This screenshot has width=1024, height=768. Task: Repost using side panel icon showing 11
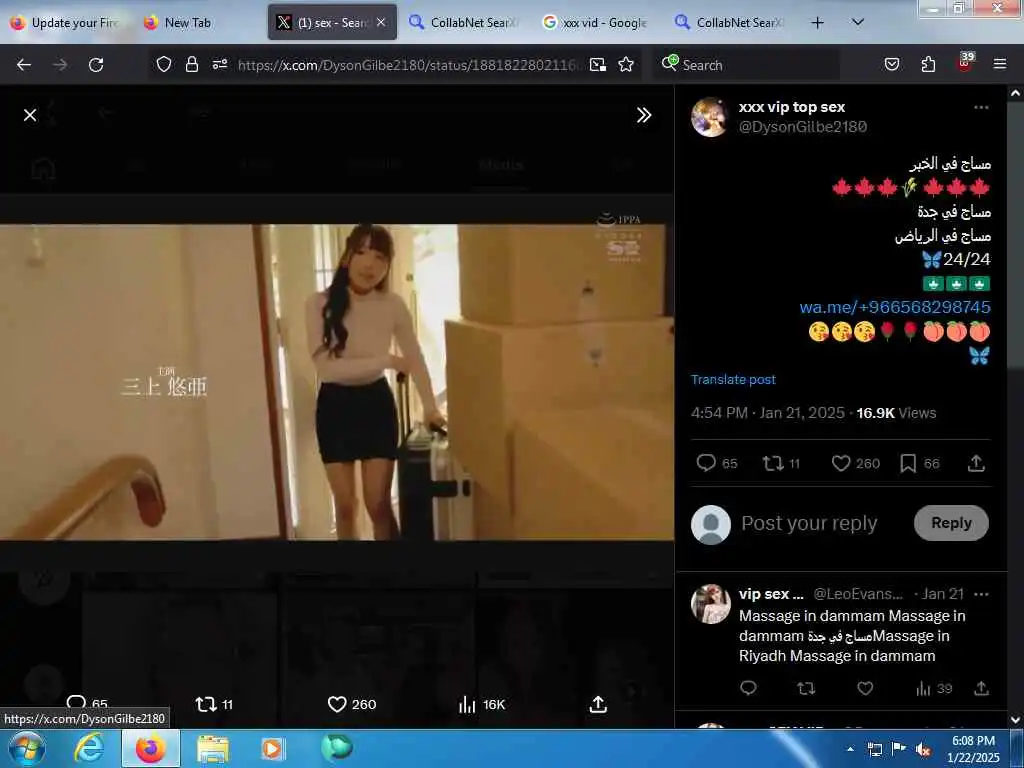[781, 463]
